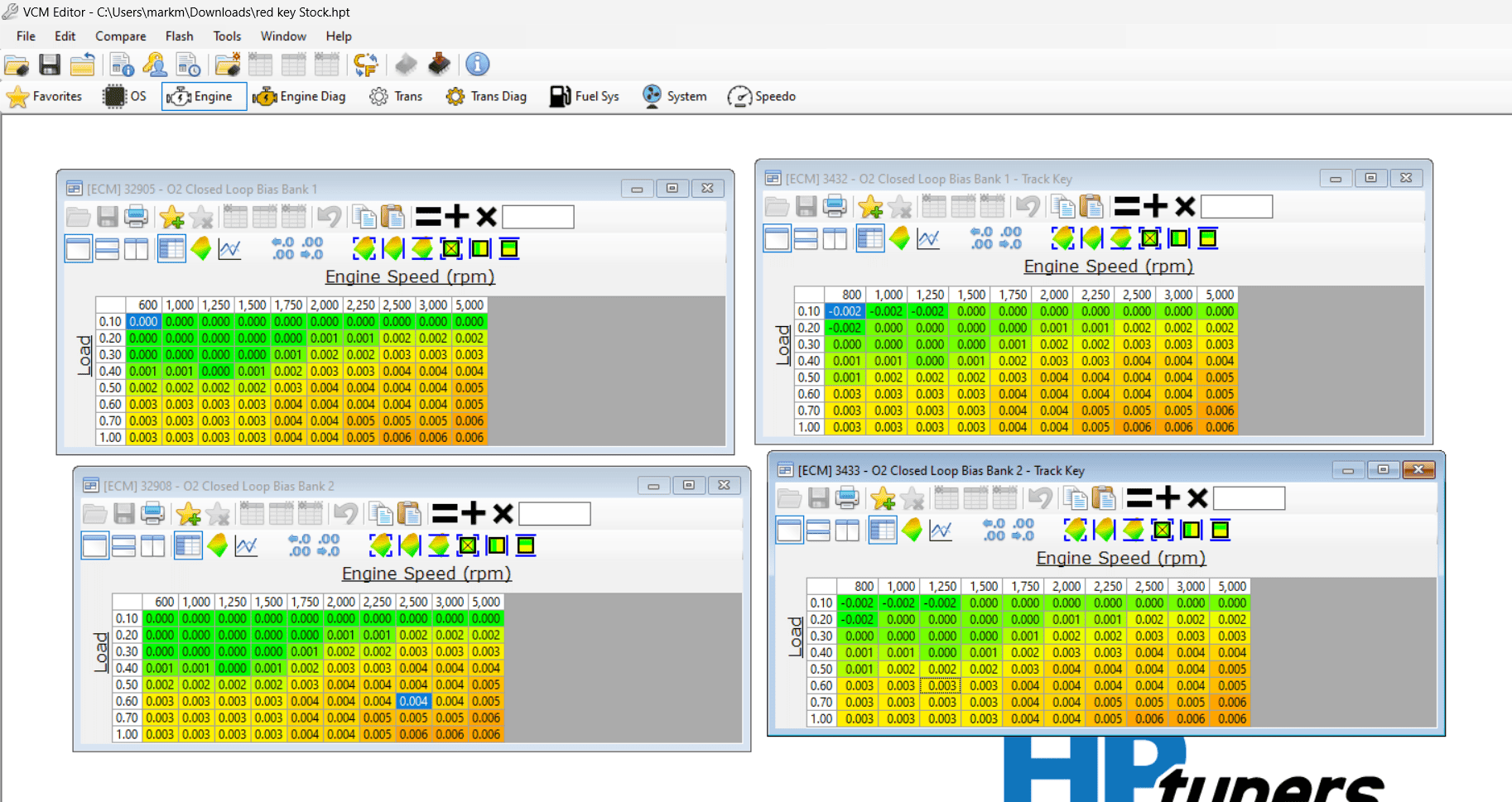This screenshot has height=802, width=1512.
Task: Open the Window menu
Action: [283, 36]
